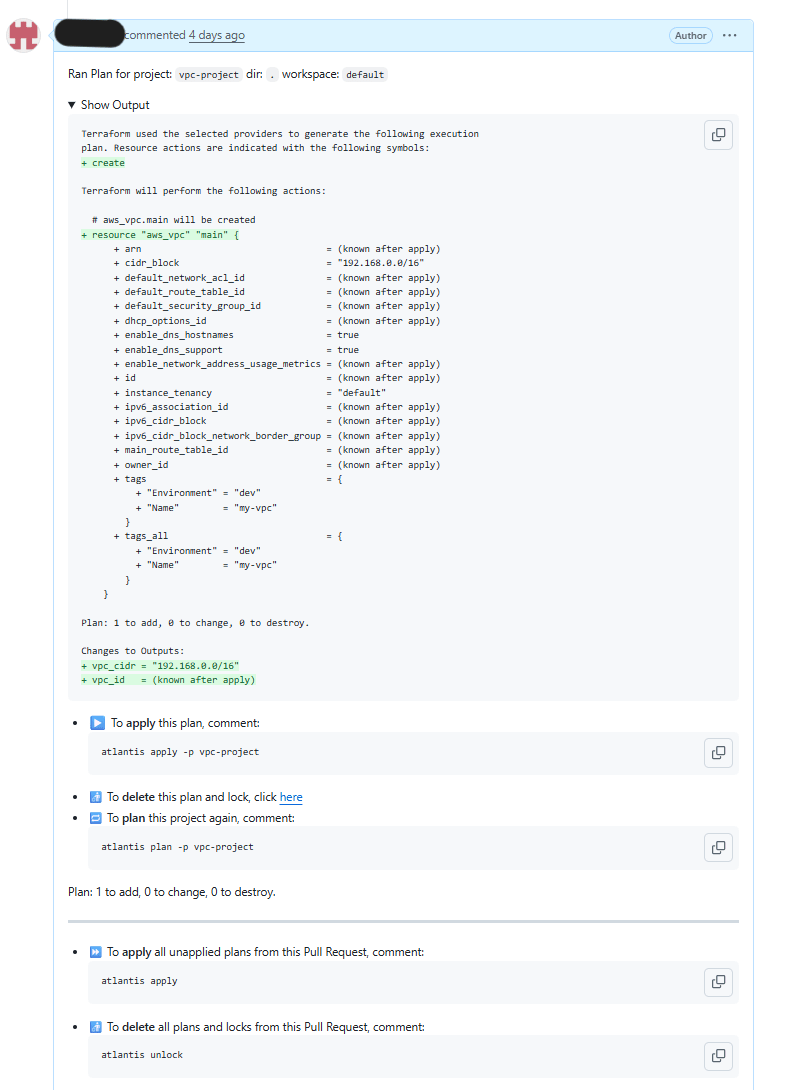Click the repeat emoji beside 'plan this project again'
Screen dimensions: 802x1090
click(96, 818)
